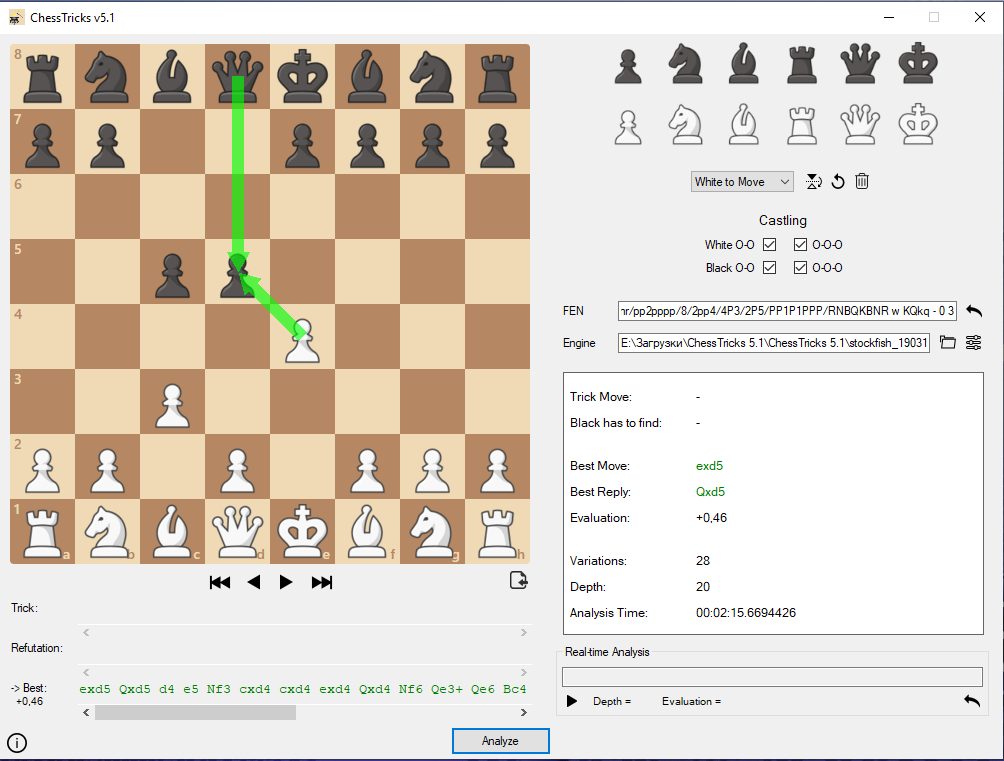Uncheck White O-O castling checkbox
Image resolution: width=1004 pixels, height=761 pixels.
coord(769,245)
